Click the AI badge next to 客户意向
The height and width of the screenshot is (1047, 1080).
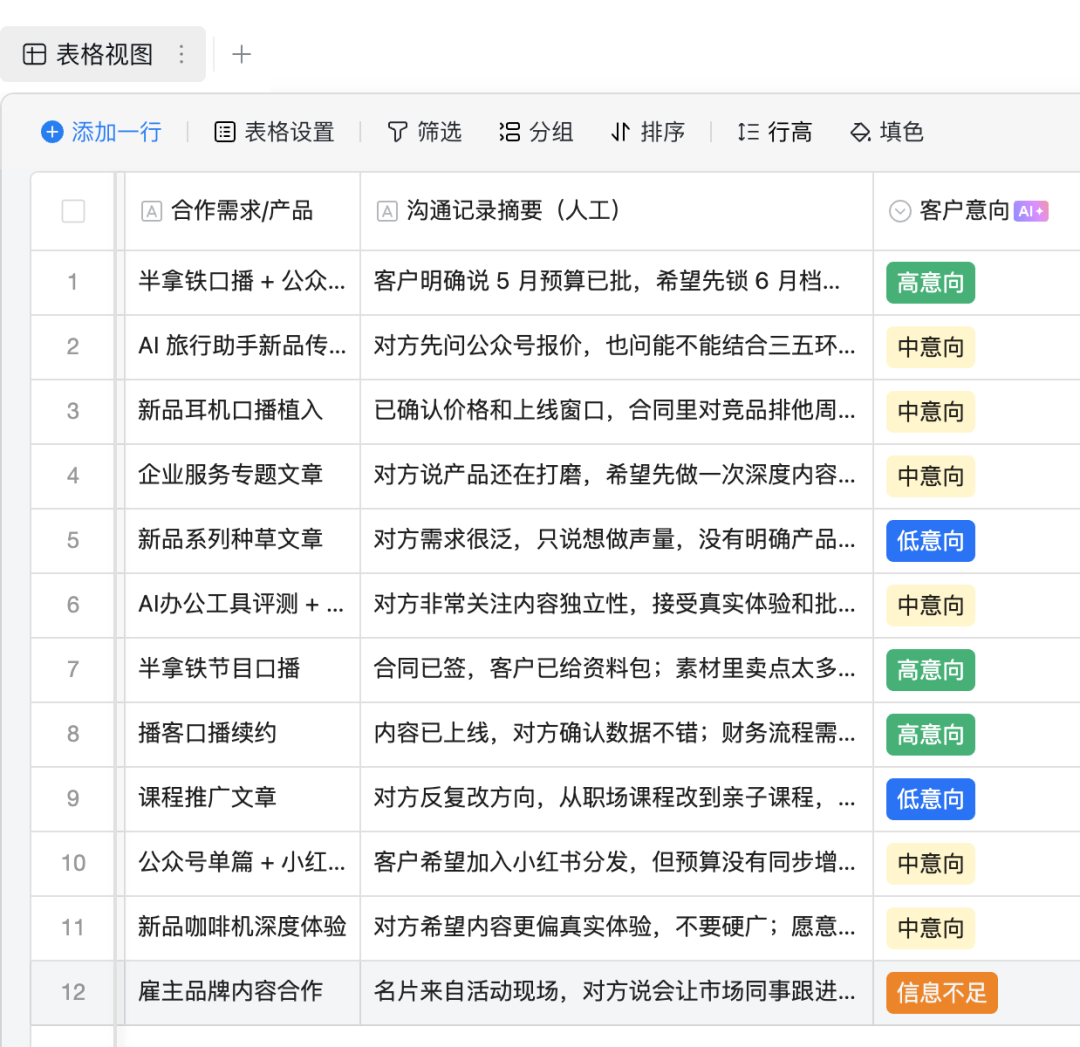point(1031,211)
